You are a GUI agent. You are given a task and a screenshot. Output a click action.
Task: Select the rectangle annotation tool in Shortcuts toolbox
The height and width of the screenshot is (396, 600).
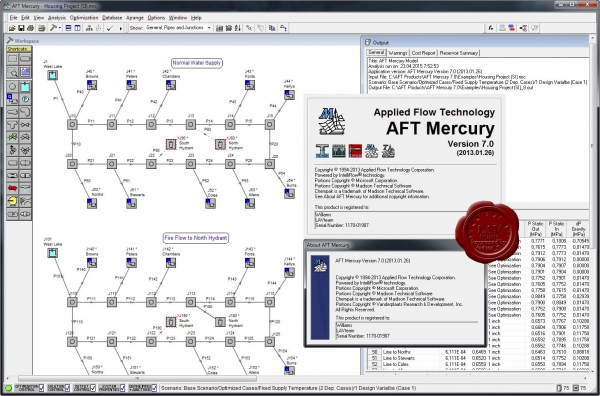[x=13, y=59]
